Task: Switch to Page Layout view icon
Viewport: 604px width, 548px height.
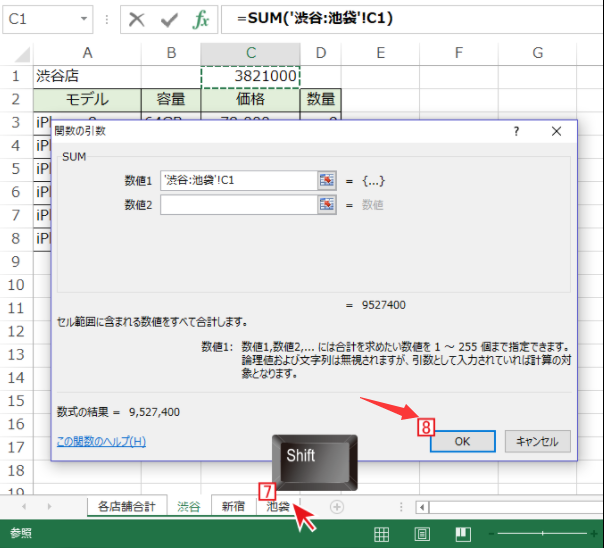Action: coord(422,534)
